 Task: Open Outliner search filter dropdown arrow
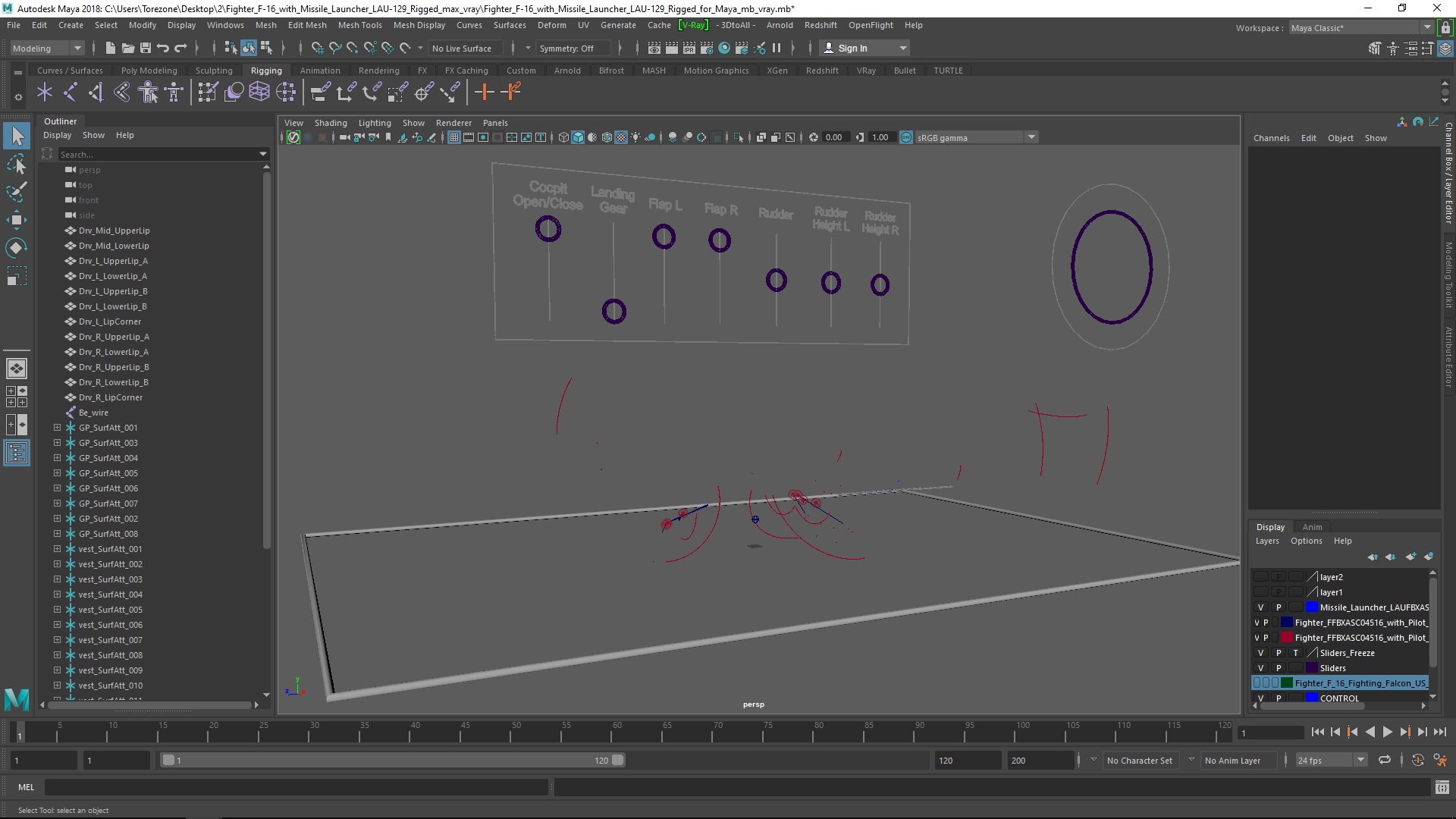click(263, 154)
